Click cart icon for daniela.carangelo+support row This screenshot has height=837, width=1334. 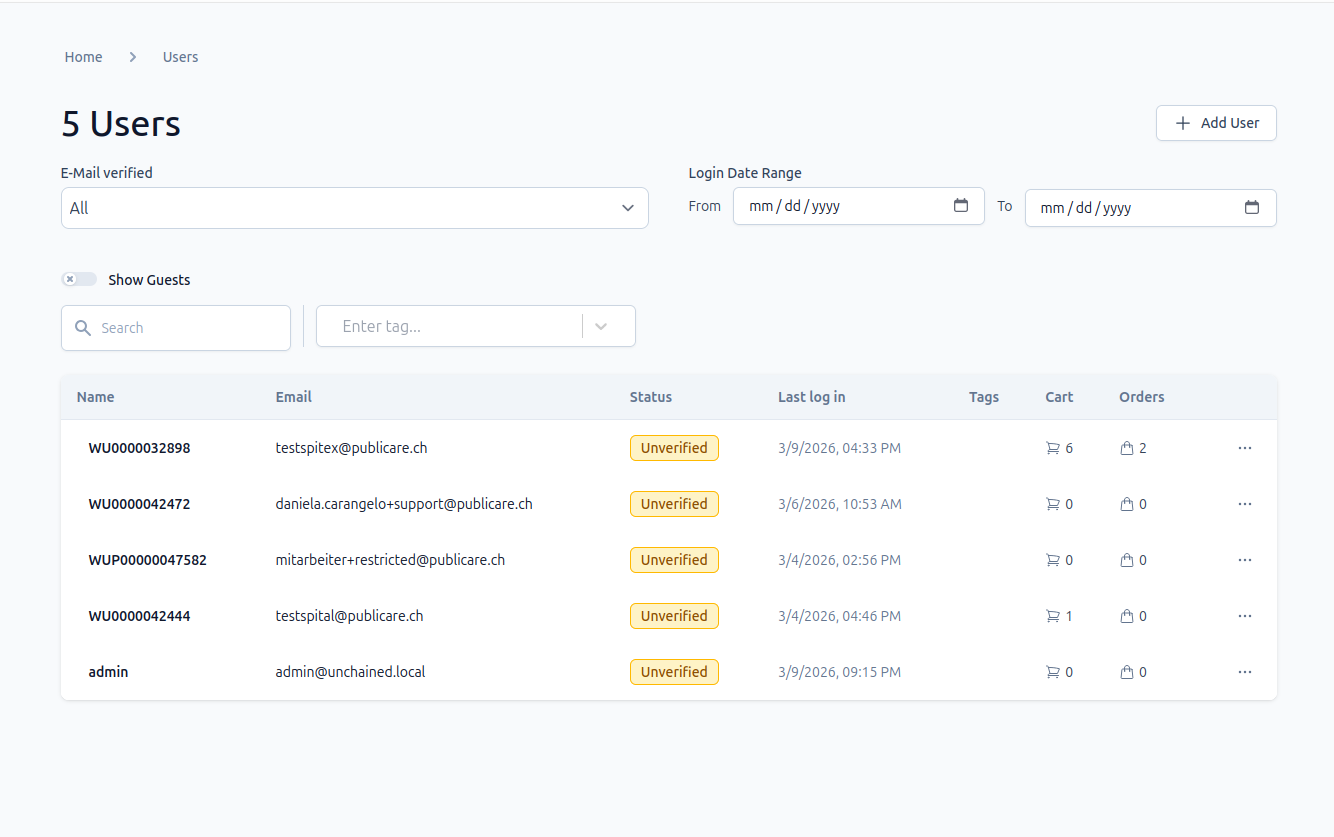pos(1052,504)
